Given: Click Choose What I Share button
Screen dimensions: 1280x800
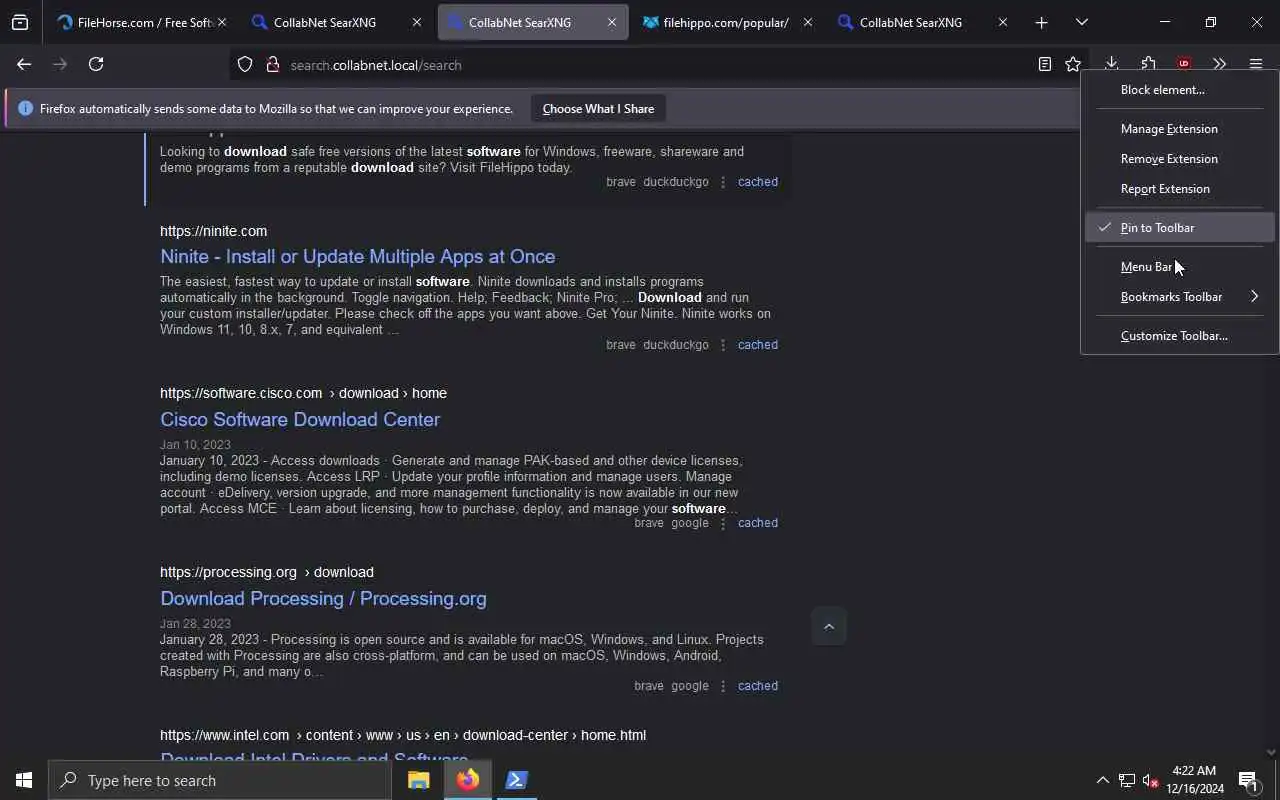Looking at the screenshot, I should pos(598,108).
